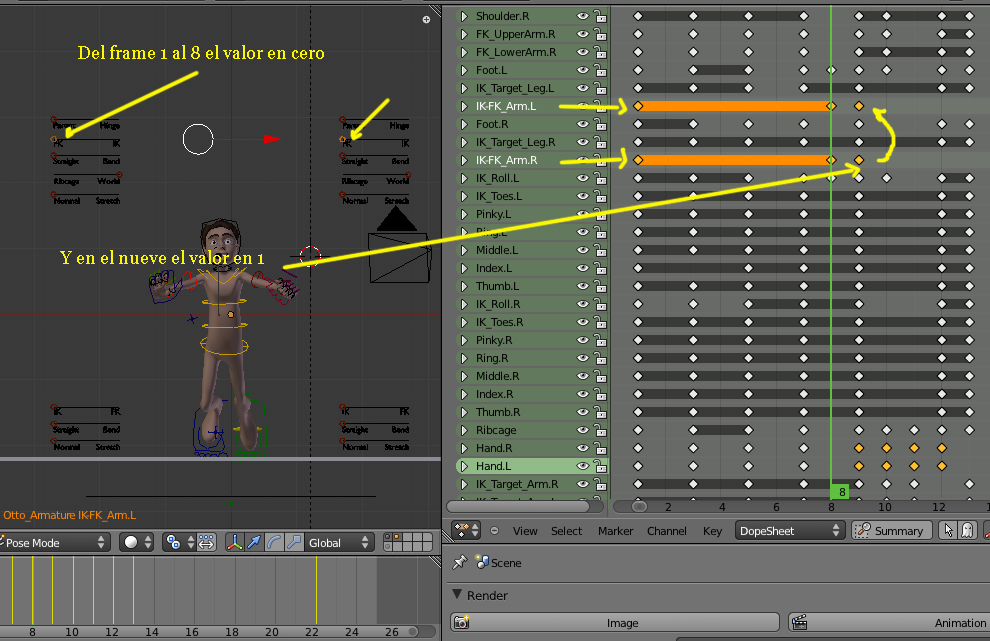The width and height of the screenshot is (990, 641).
Task: Toggle lock on the FK_UpperArm.R channel
Action: pos(599,34)
